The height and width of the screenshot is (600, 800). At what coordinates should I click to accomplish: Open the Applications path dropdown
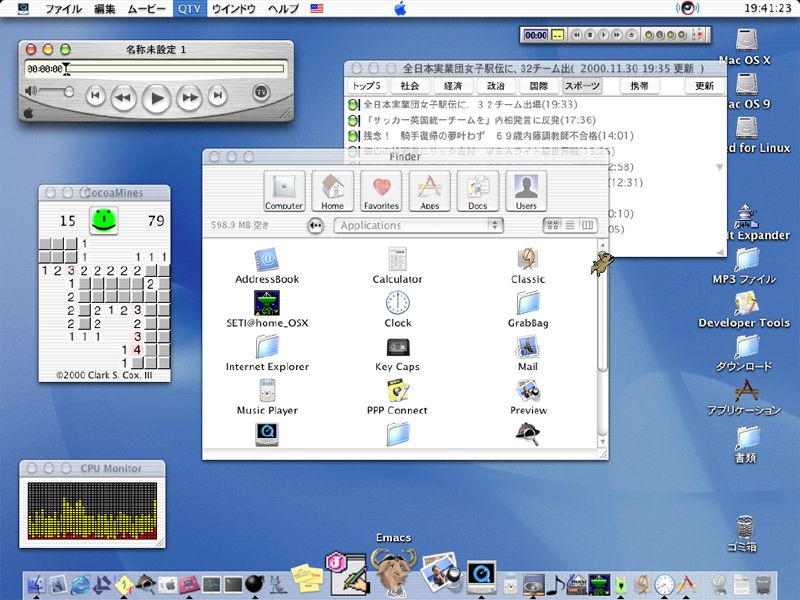pos(418,226)
